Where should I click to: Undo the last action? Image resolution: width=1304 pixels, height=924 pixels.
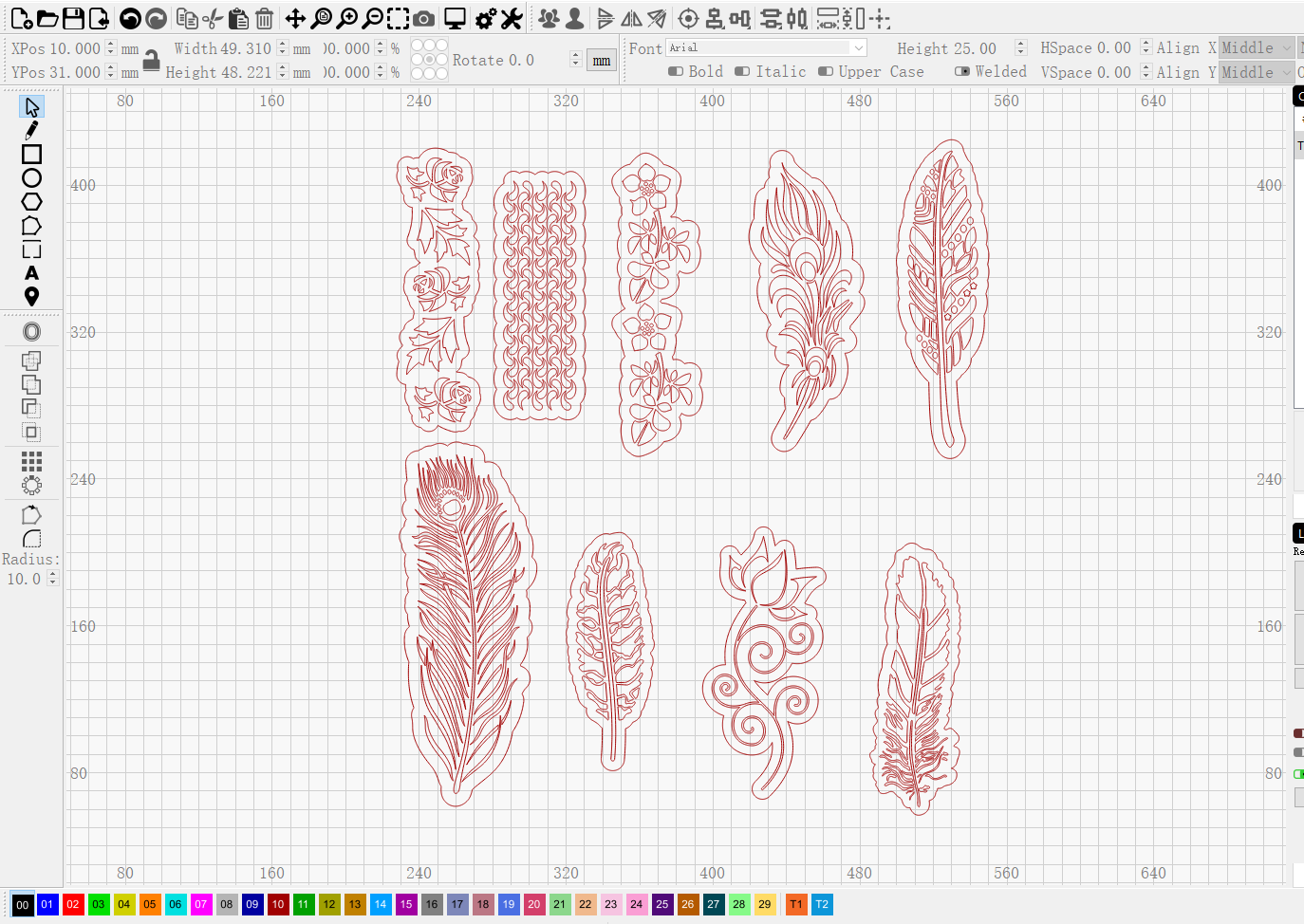130,17
